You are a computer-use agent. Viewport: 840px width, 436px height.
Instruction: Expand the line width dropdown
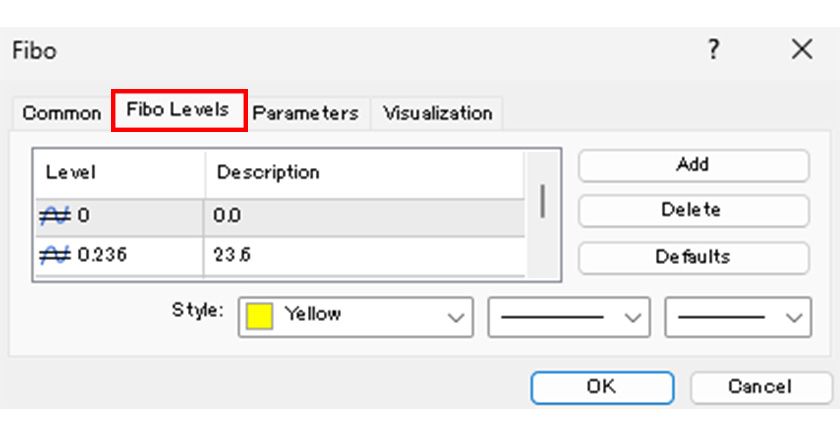794,317
